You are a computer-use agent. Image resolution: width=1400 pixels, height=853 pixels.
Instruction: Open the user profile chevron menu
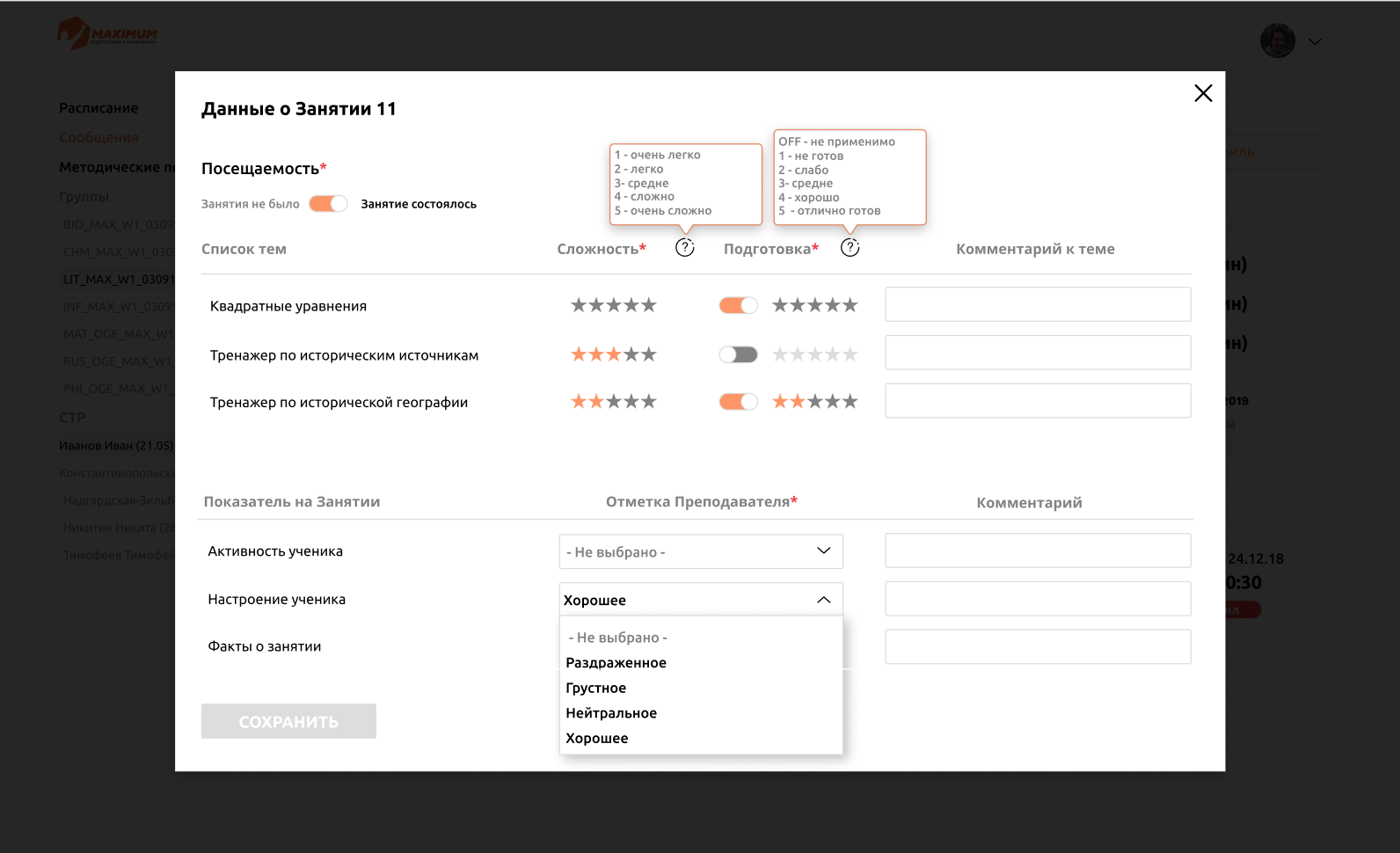point(1315,41)
